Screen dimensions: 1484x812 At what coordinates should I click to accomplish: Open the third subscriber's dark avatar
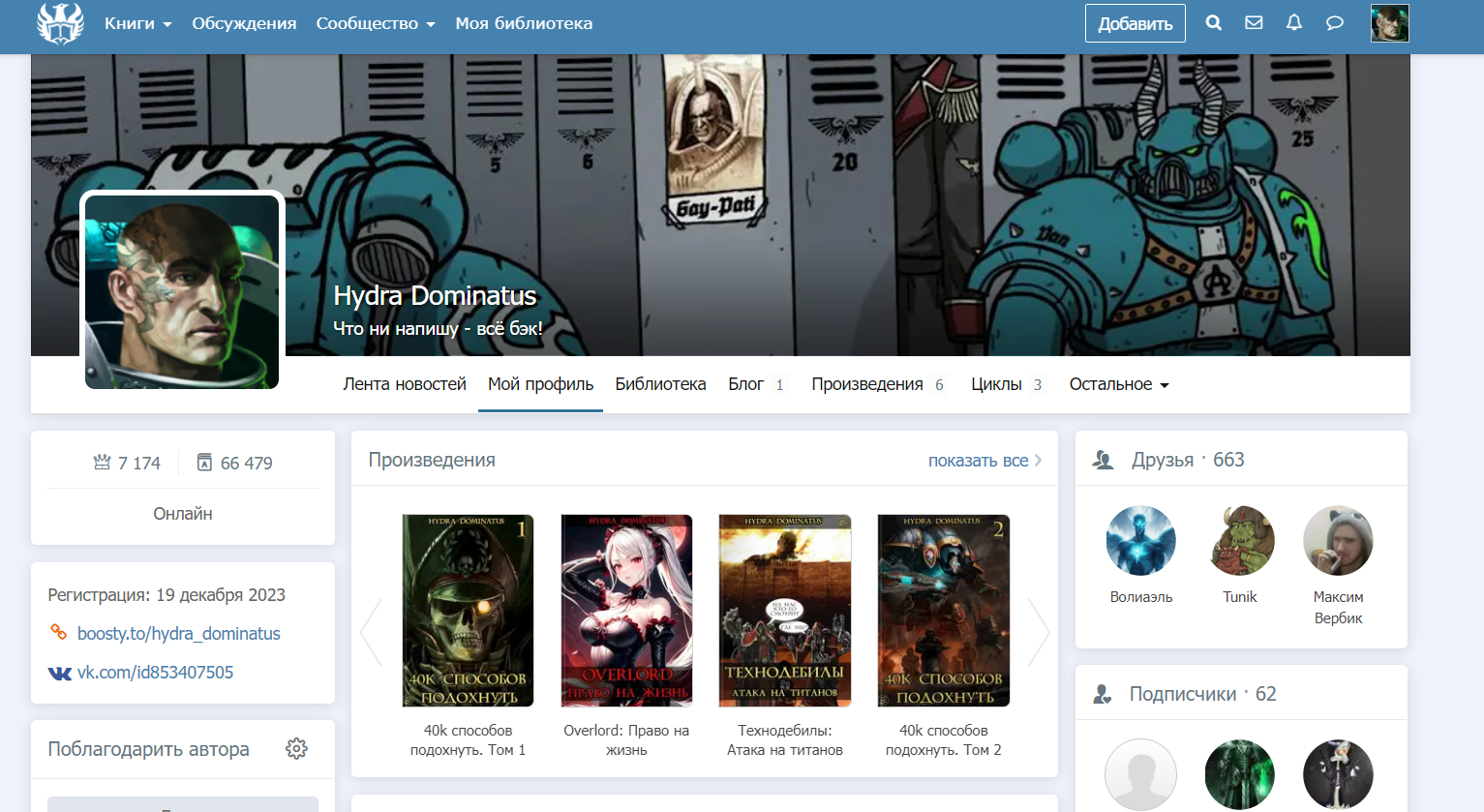[x=1338, y=775]
